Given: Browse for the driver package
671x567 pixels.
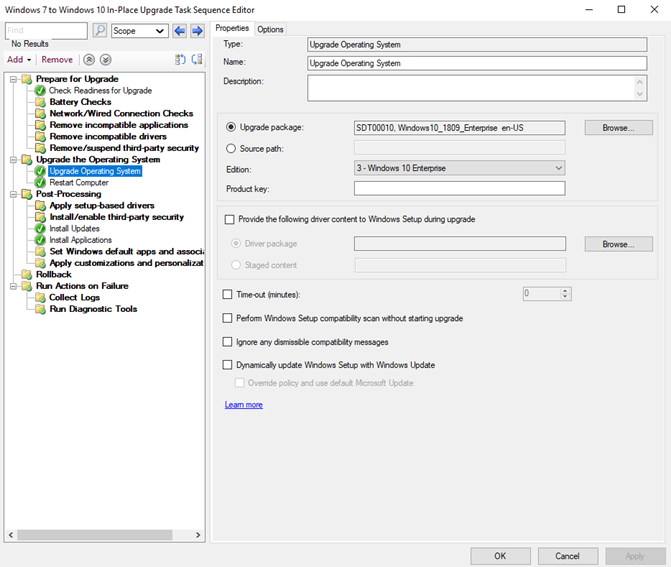Looking at the screenshot, I should tap(618, 244).
